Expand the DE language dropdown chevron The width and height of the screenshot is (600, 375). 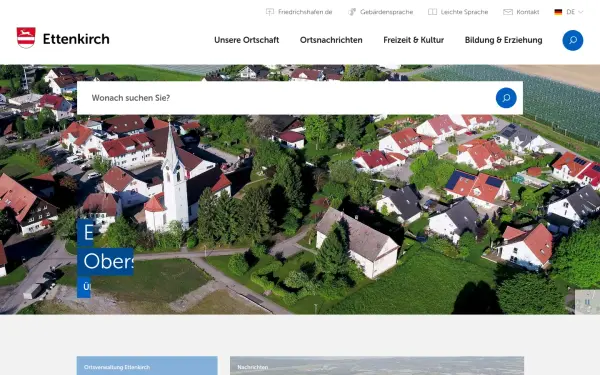point(580,12)
